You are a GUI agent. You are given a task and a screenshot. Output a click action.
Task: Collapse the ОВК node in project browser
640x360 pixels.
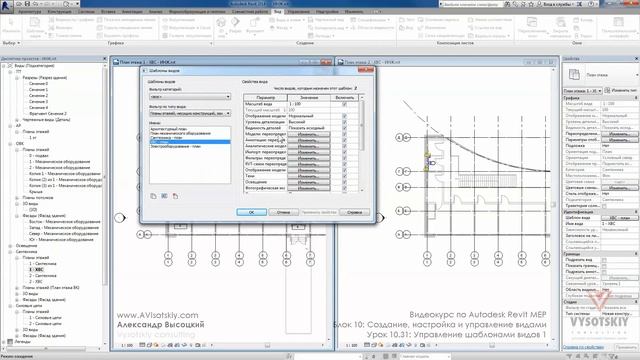[11, 144]
